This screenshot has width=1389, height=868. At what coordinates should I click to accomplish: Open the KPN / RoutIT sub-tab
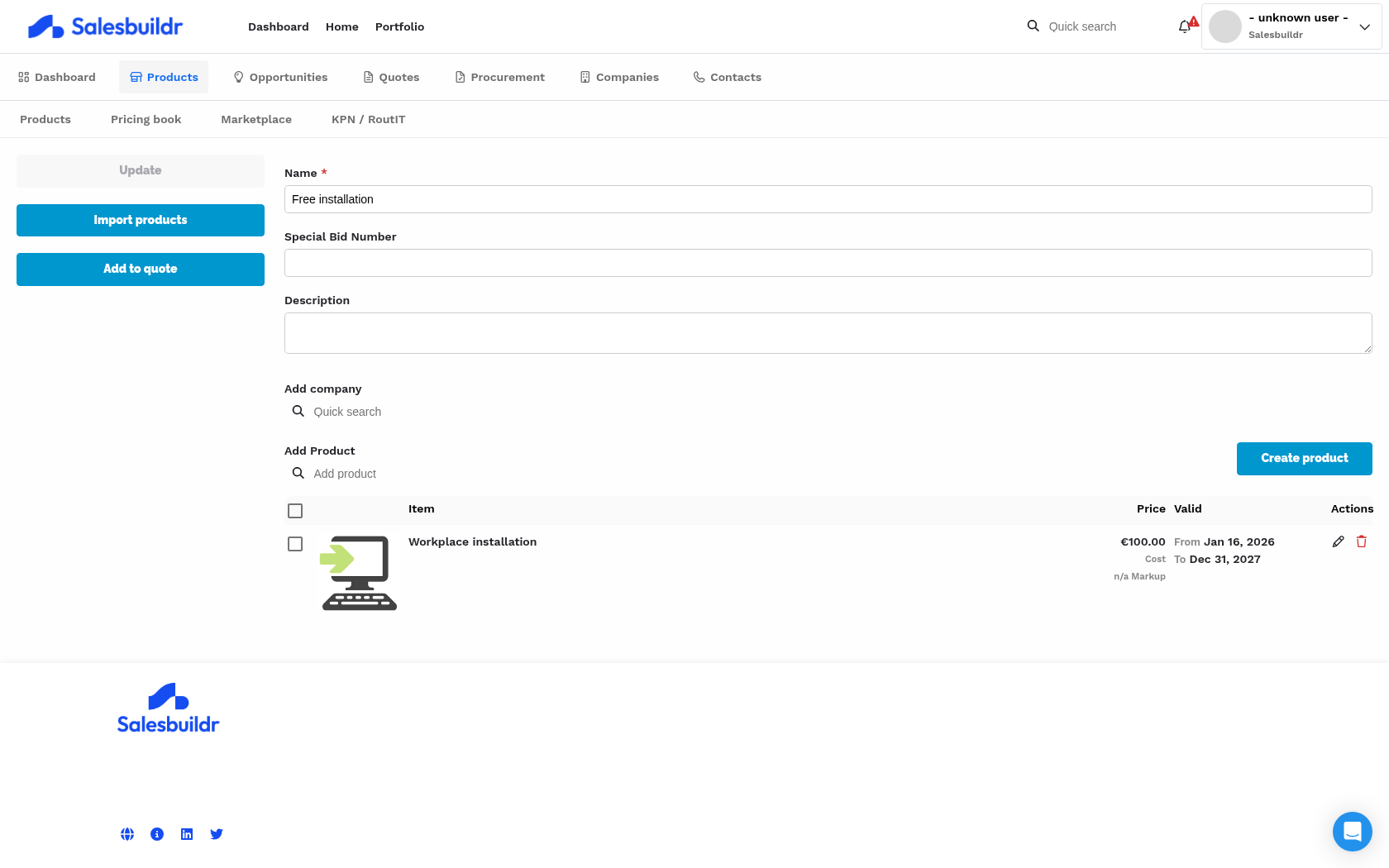(369, 119)
